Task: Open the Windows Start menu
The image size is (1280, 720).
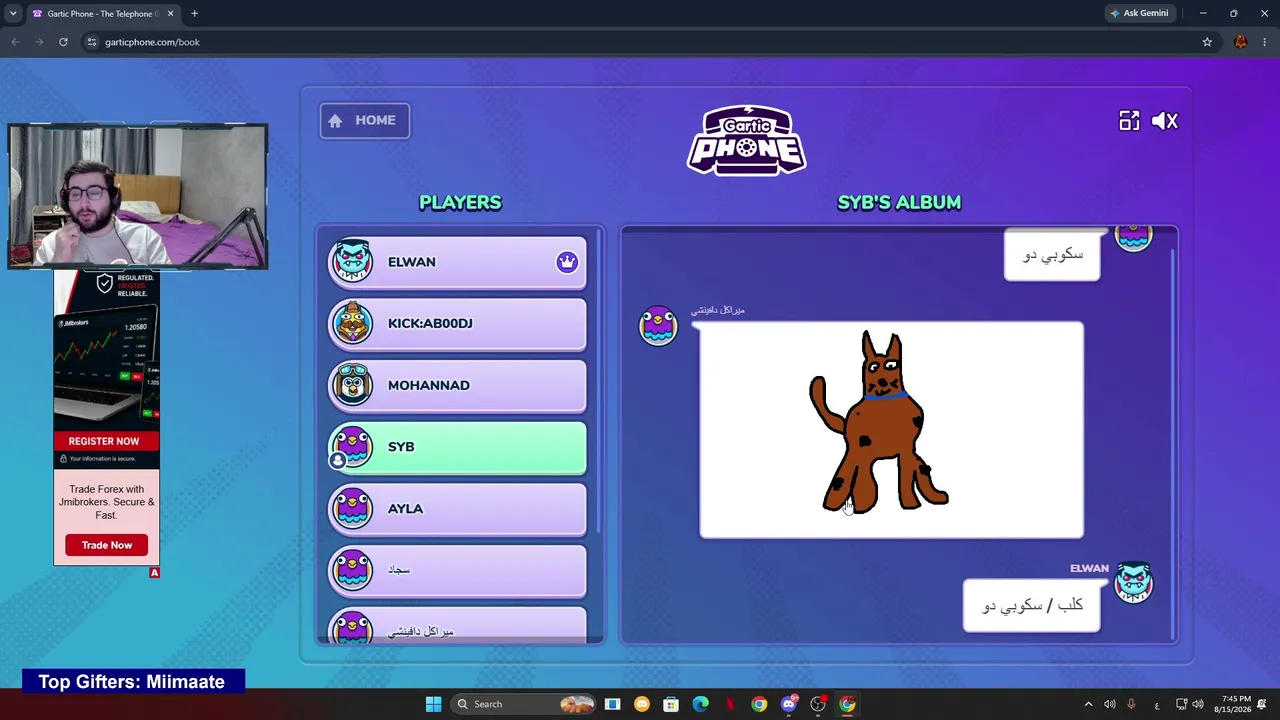Action: [x=433, y=704]
